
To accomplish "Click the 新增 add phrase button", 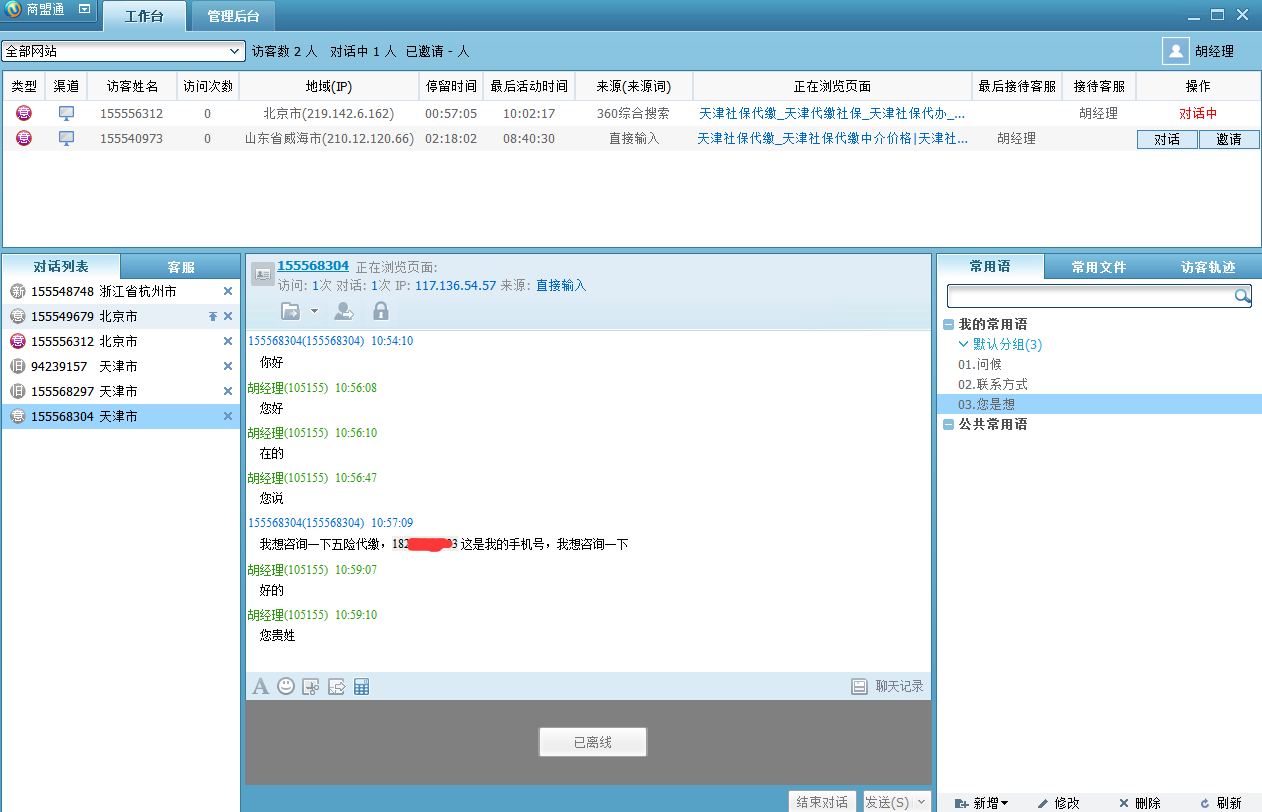I will [x=982, y=803].
